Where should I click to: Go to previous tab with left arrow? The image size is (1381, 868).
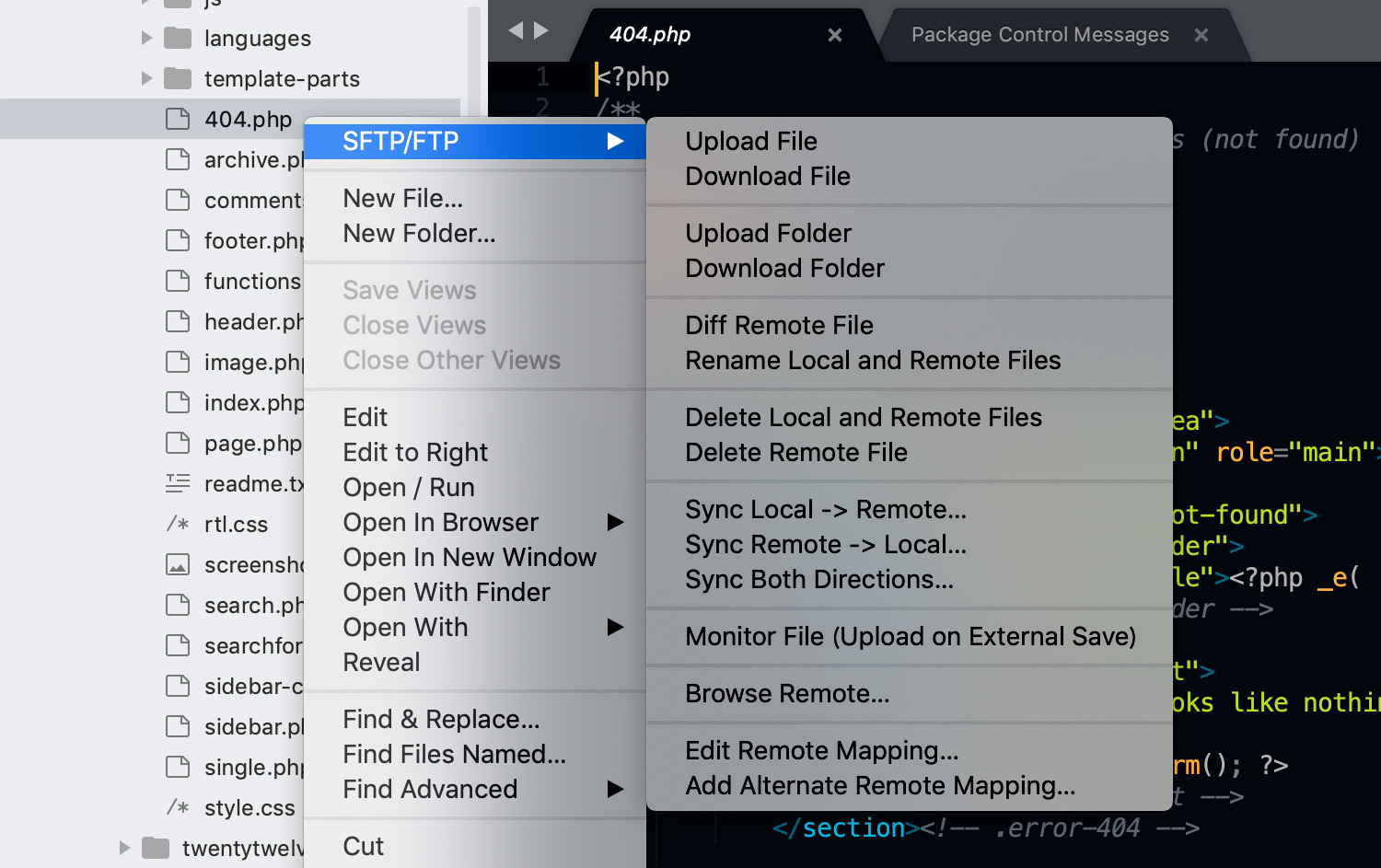pos(516,30)
